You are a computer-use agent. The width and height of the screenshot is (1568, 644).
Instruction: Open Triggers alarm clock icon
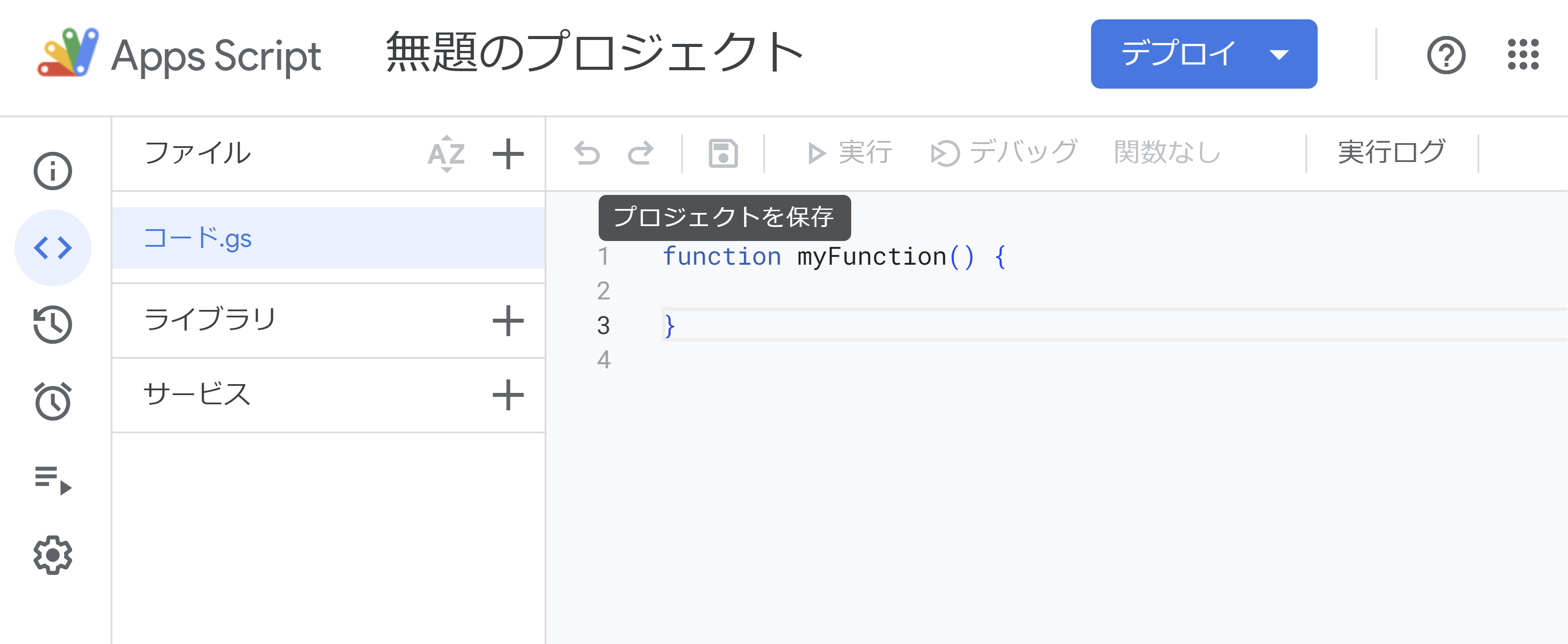52,401
